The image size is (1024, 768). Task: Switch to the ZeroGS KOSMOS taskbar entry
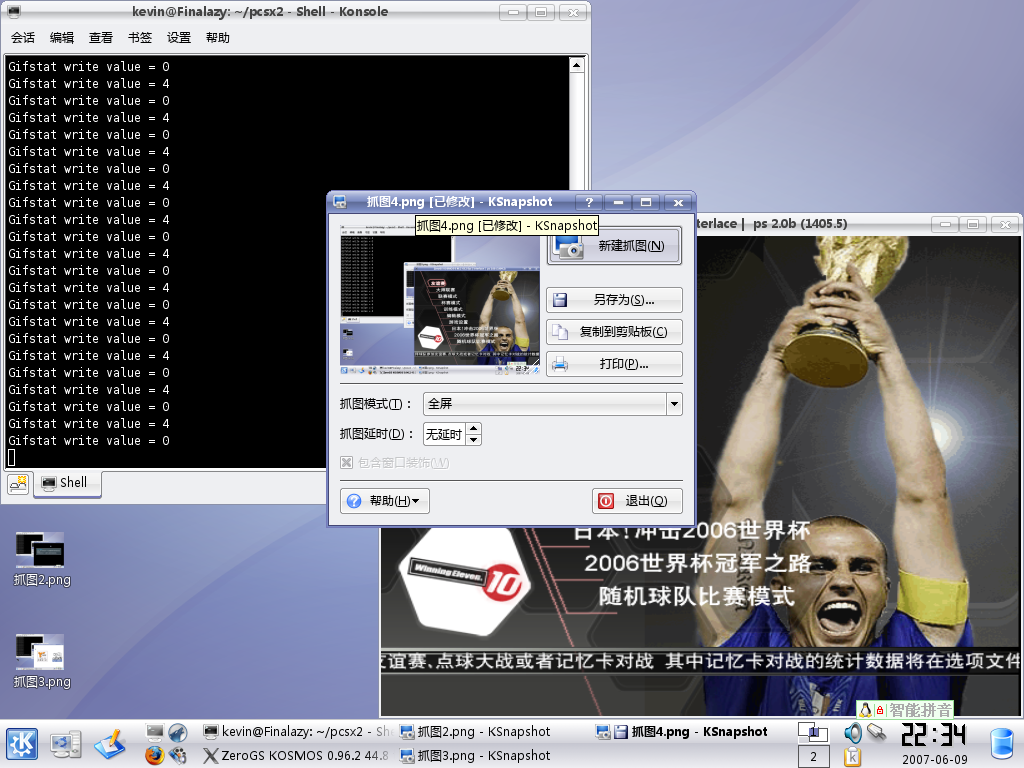point(296,756)
